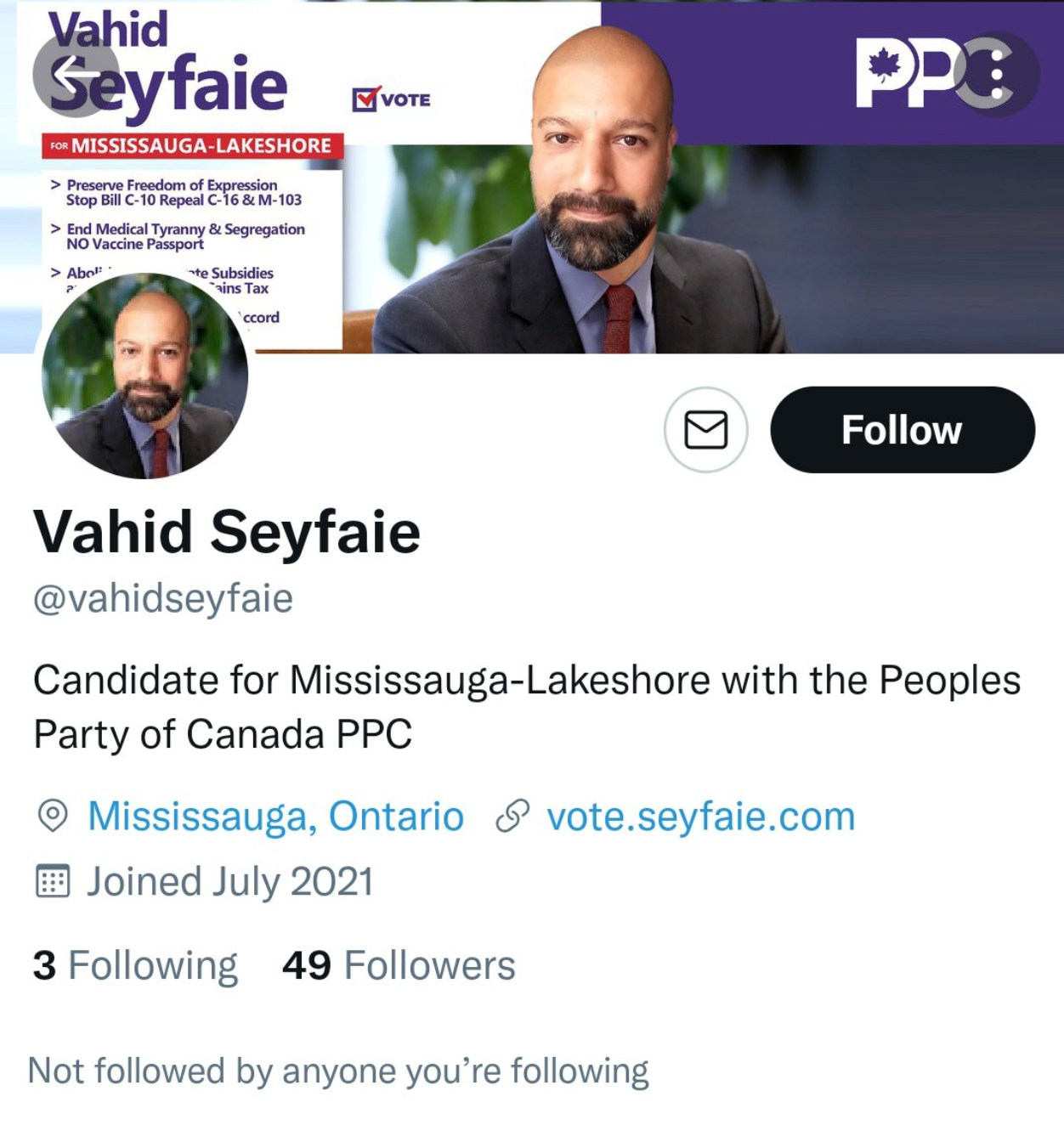View the campaign header banner image

tap(532, 177)
